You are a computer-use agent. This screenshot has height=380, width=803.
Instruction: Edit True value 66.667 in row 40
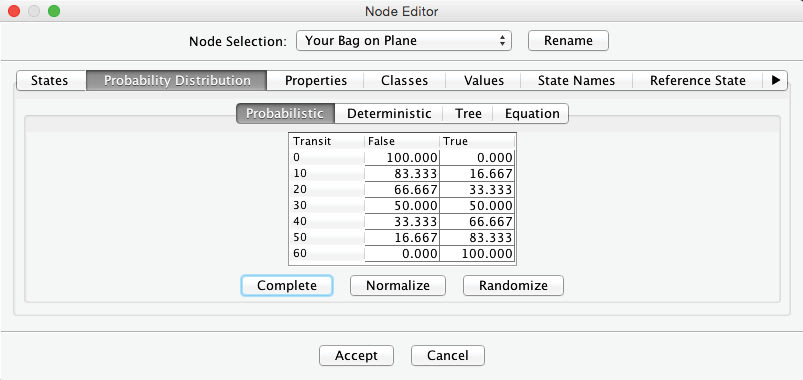click(477, 221)
